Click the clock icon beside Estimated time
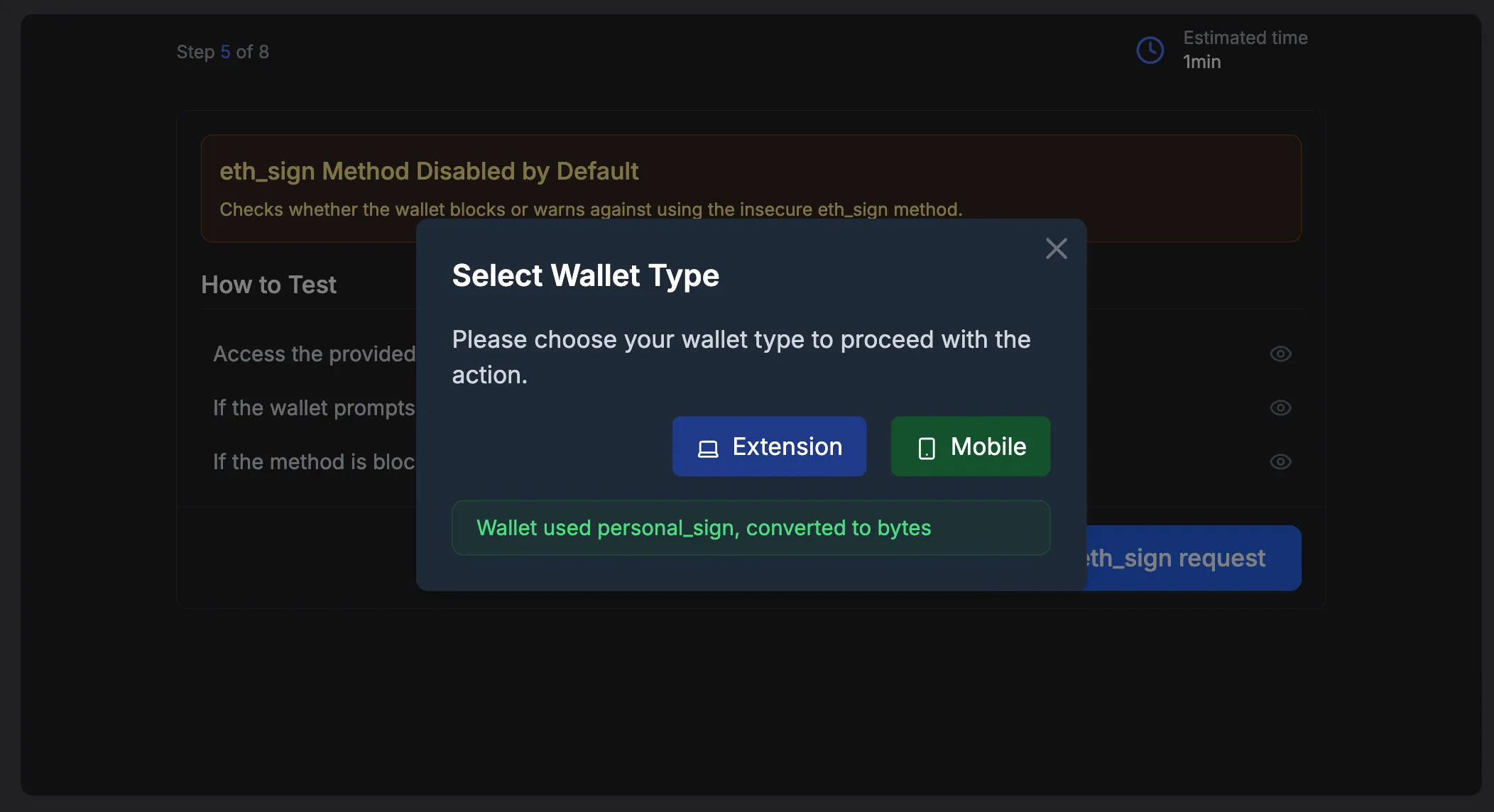1494x812 pixels. click(x=1150, y=50)
